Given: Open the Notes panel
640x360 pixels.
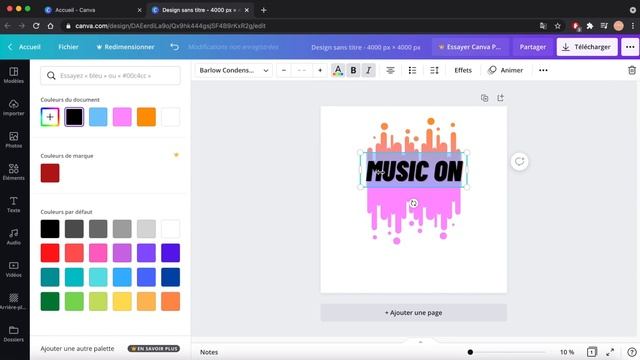Looking at the screenshot, I should pyautogui.click(x=209, y=352).
